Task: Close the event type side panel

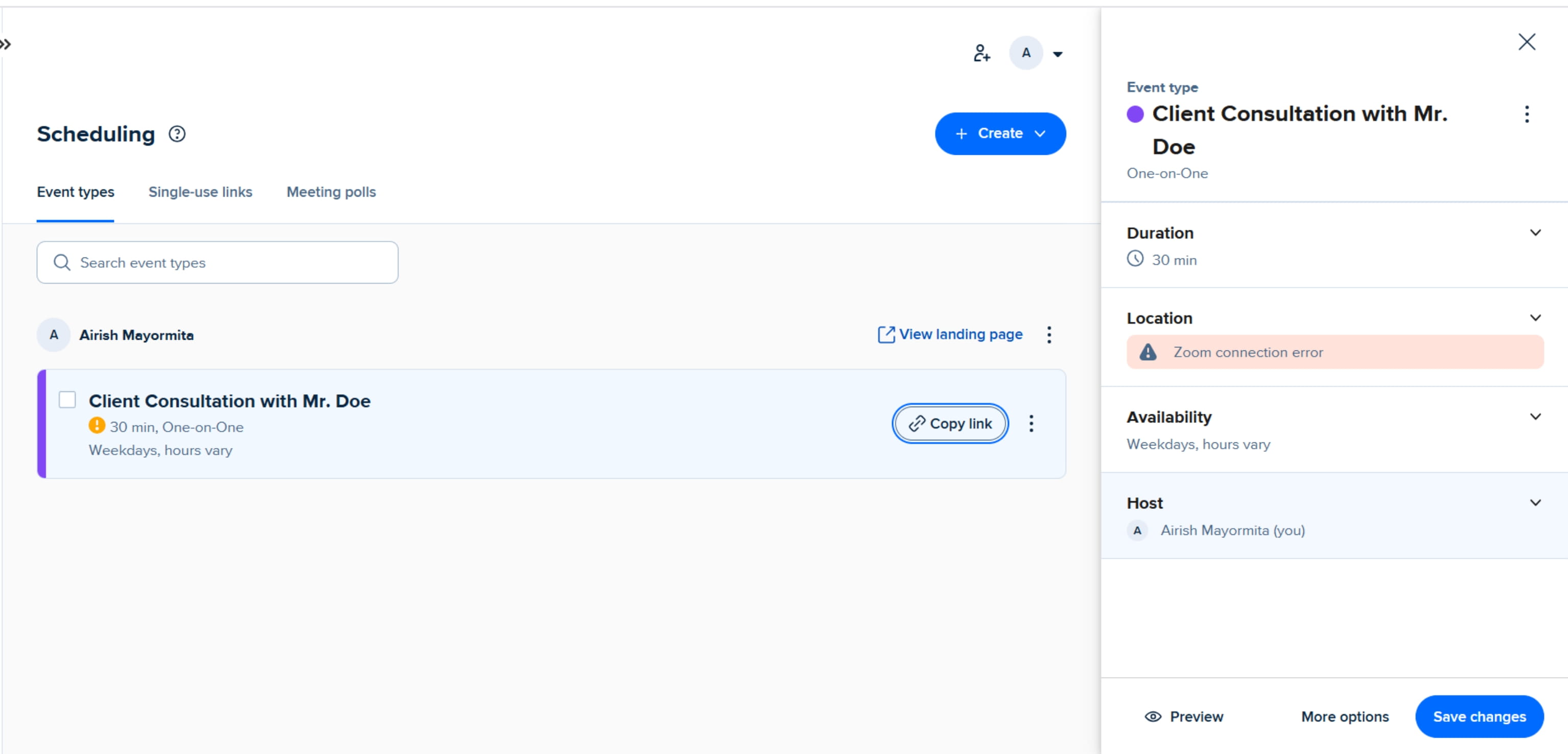Action: pos(1526,42)
